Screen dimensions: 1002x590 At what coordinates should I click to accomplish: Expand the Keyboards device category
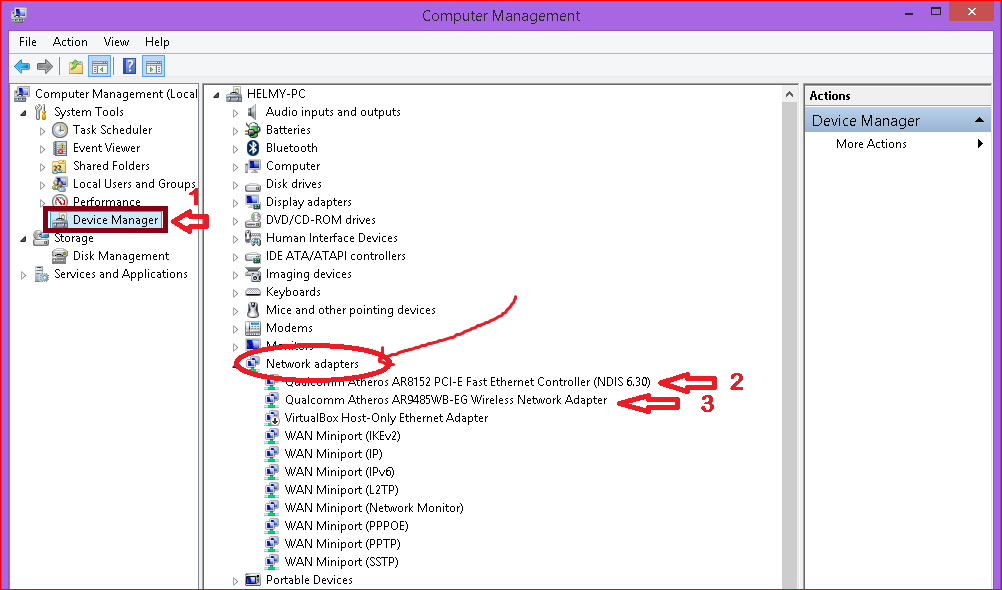(234, 291)
